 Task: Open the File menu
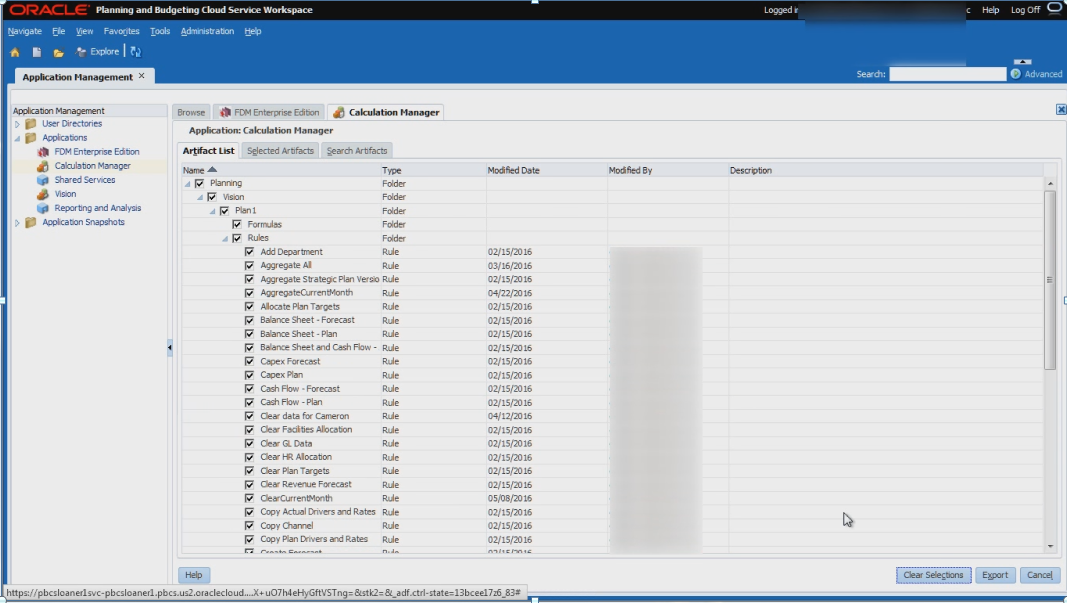coord(59,31)
